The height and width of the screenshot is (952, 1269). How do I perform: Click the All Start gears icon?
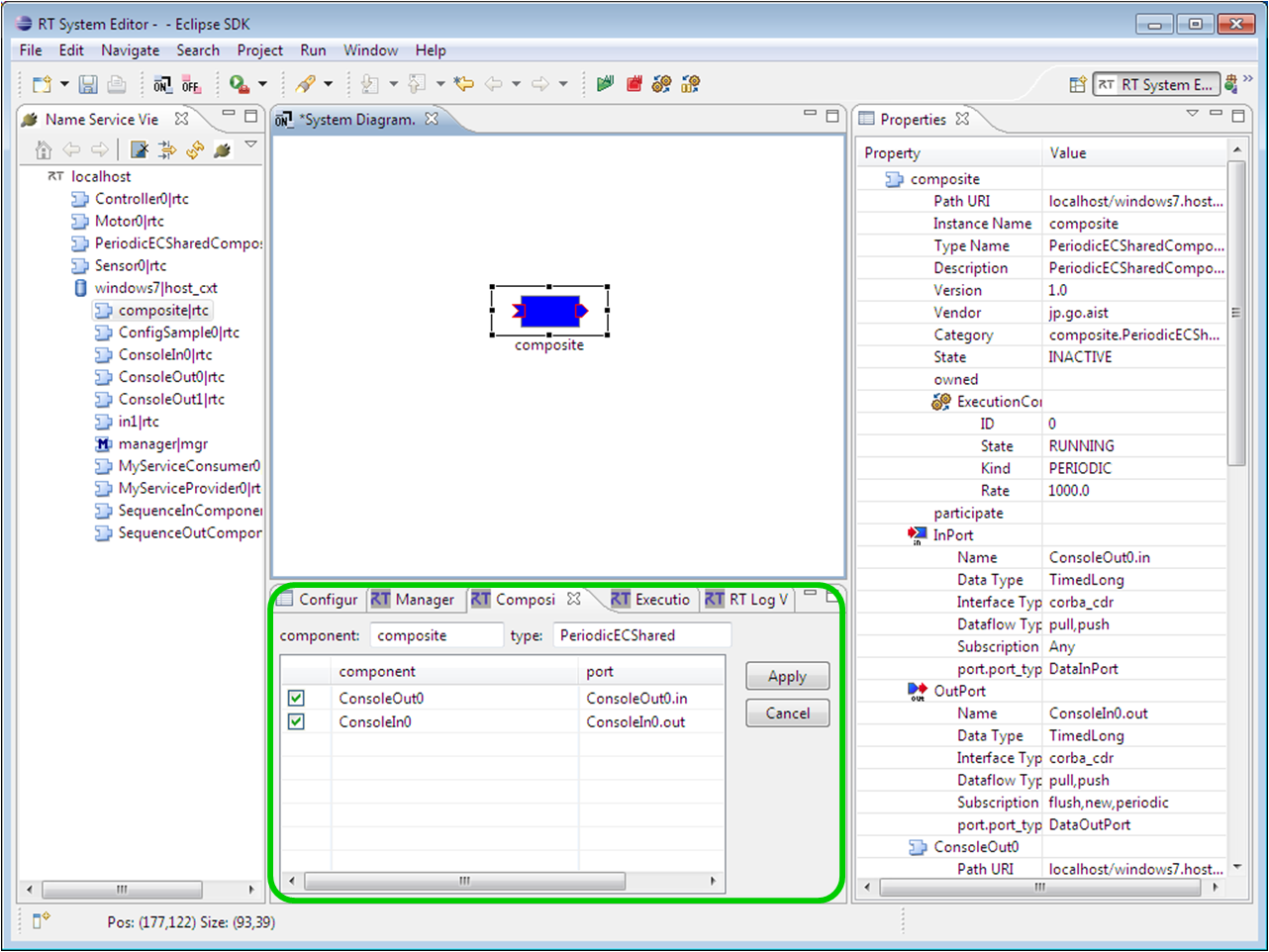point(661,84)
